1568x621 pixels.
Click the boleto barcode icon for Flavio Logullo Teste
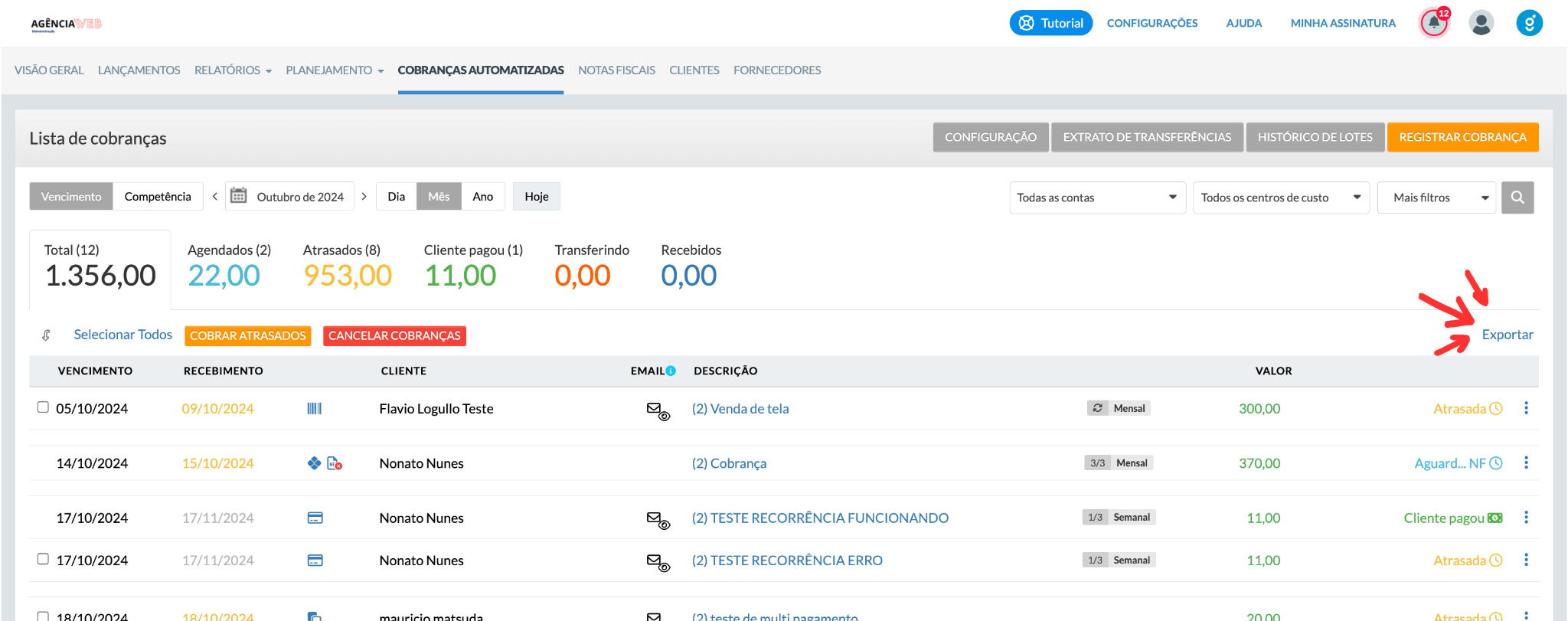314,409
